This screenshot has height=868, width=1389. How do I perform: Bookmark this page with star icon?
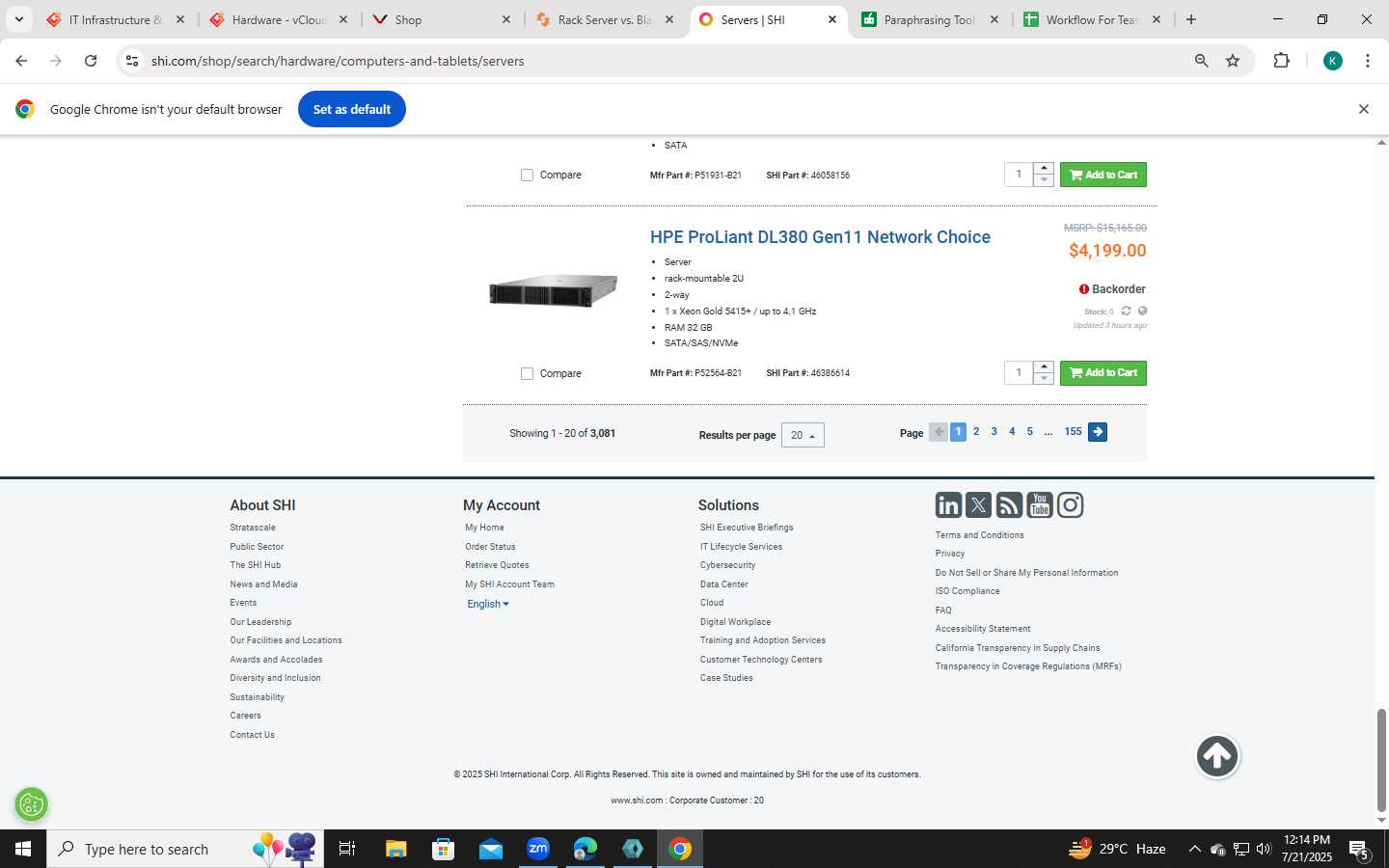click(1233, 61)
